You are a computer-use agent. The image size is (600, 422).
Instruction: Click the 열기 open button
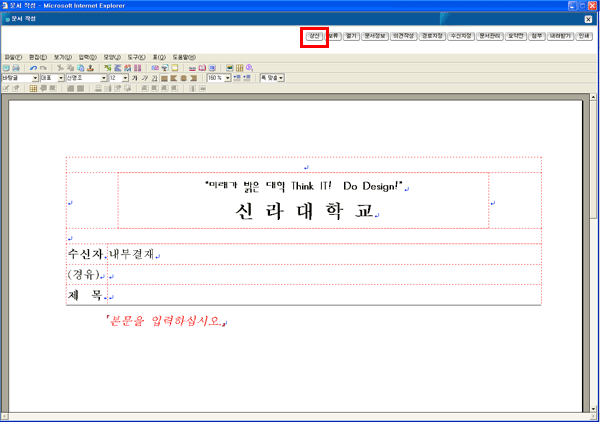(x=351, y=36)
